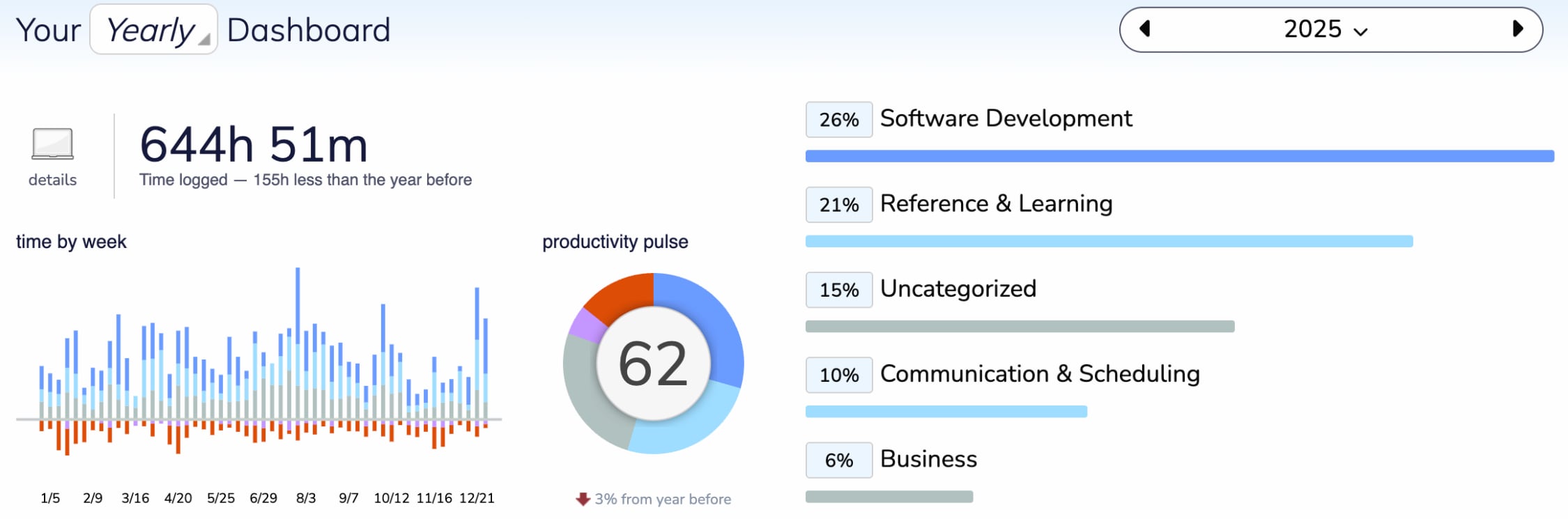Screen dimensions: 1568x519
Task: Open the Yearly period dropdown
Action: pos(154,30)
